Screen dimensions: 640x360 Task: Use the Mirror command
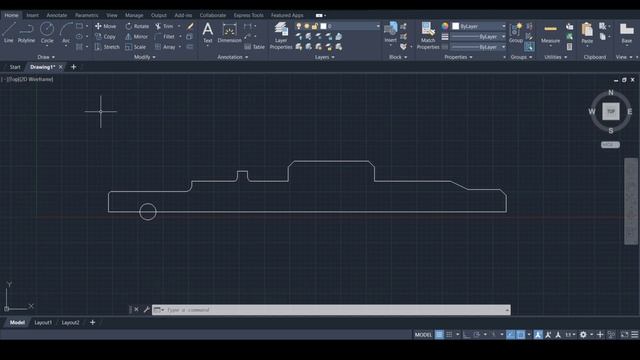pyautogui.click(x=136, y=36)
